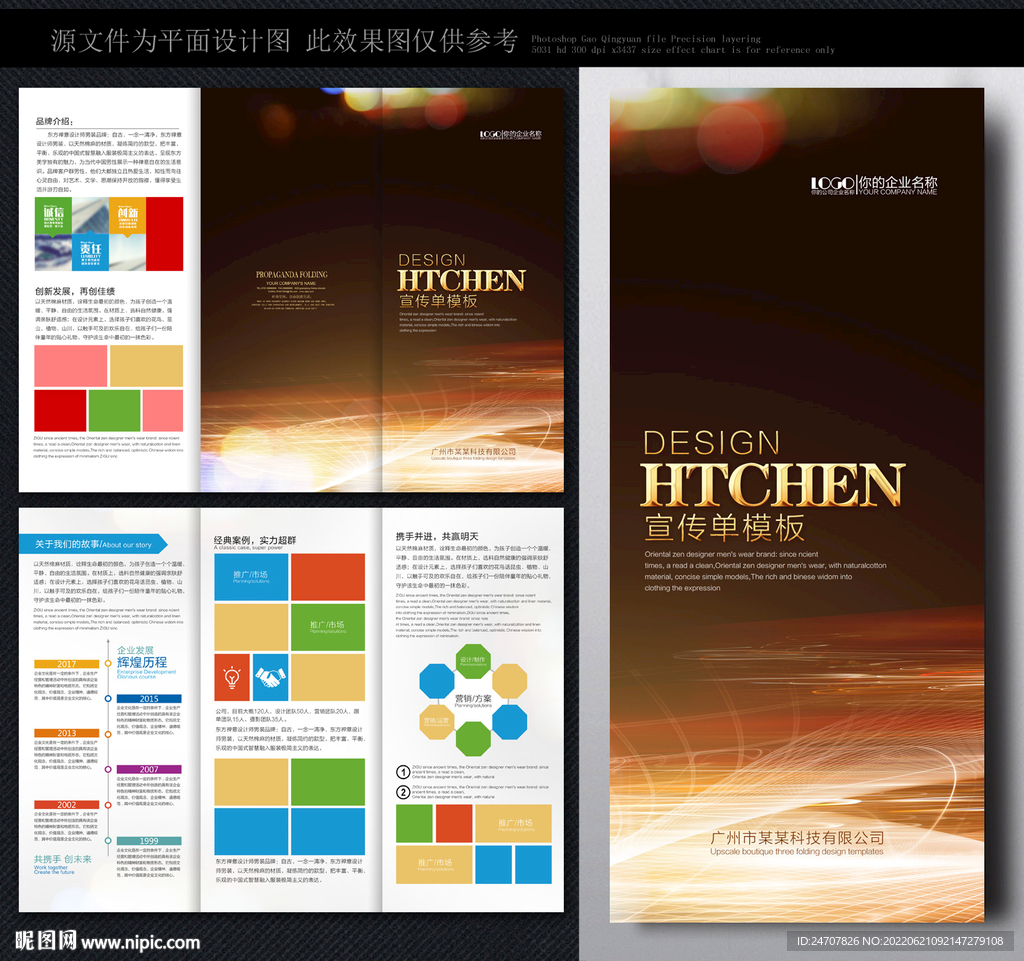Image resolution: width=1024 pixels, height=961 pixels.
Task: Click the large DESIGN word on right cover
Action: 712,443
